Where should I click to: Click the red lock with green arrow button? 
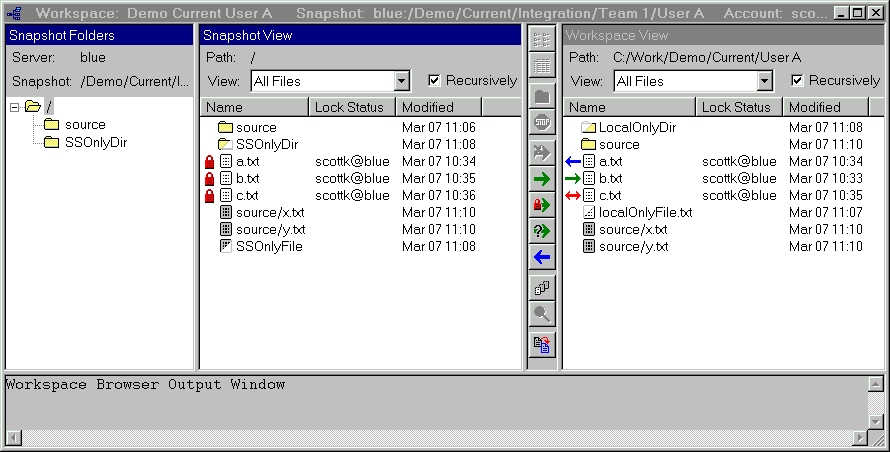point(541,205)
